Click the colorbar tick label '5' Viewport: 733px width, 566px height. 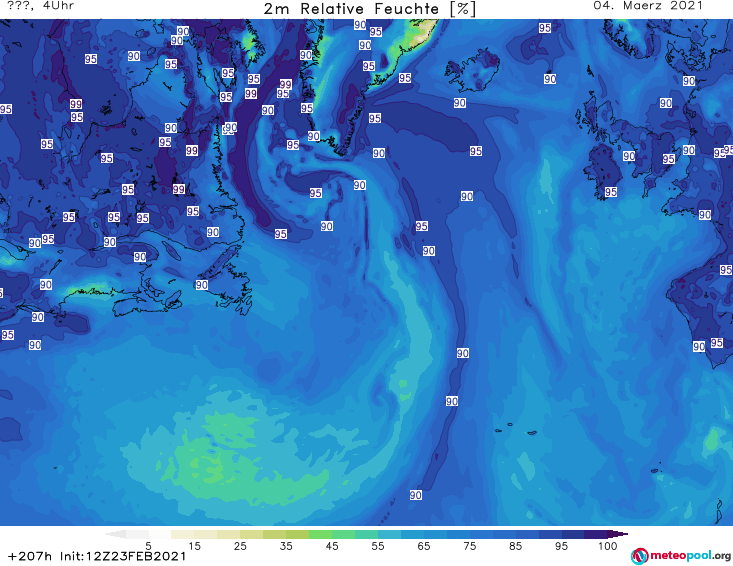coord(148,546)
